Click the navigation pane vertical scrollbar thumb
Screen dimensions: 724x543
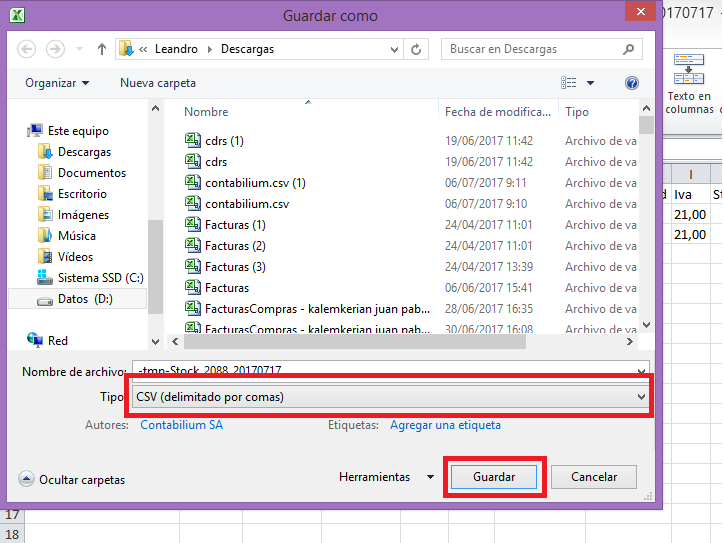[156, 267]
